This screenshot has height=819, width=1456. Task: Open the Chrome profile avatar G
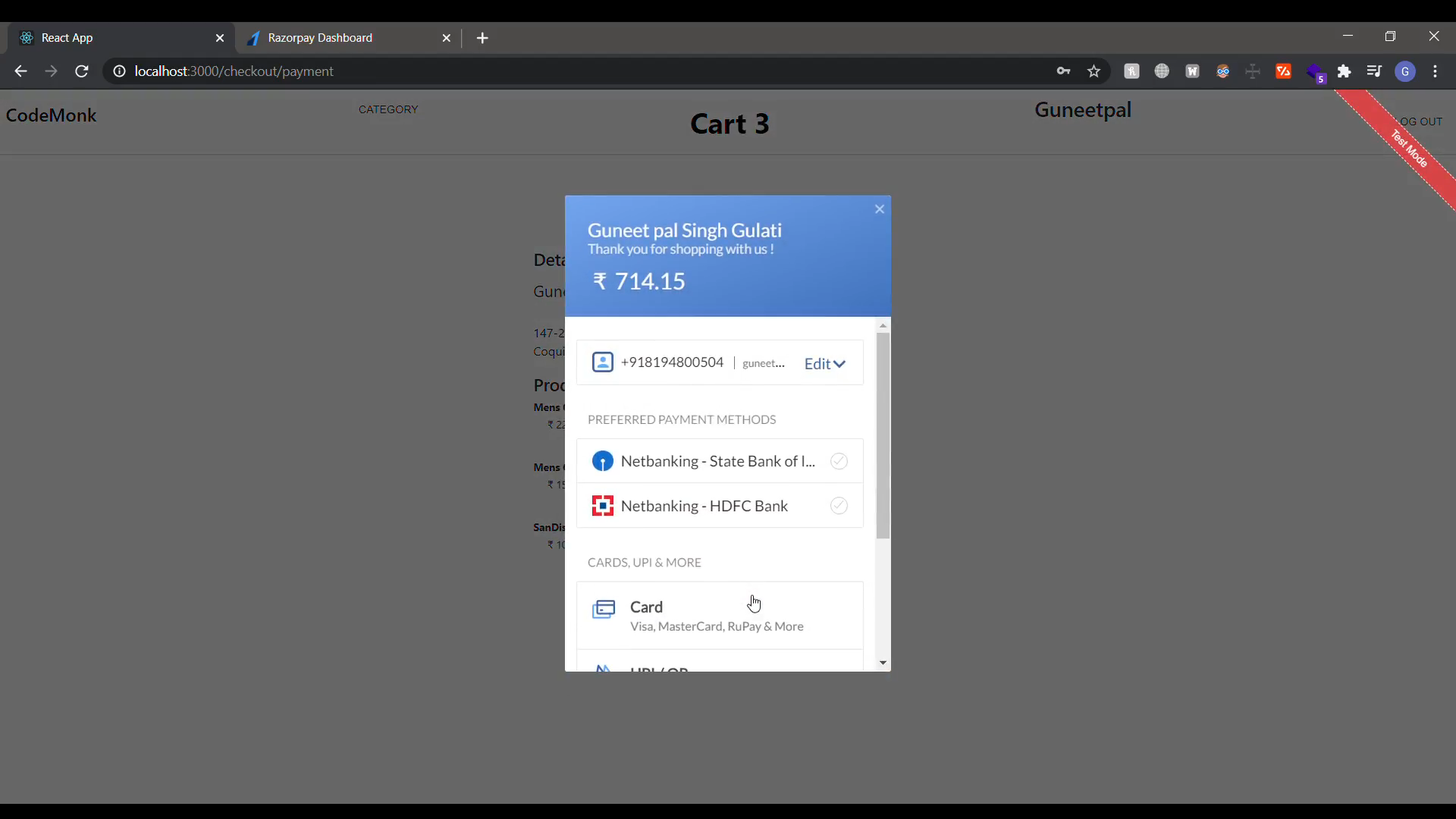tap(1406, 71)
